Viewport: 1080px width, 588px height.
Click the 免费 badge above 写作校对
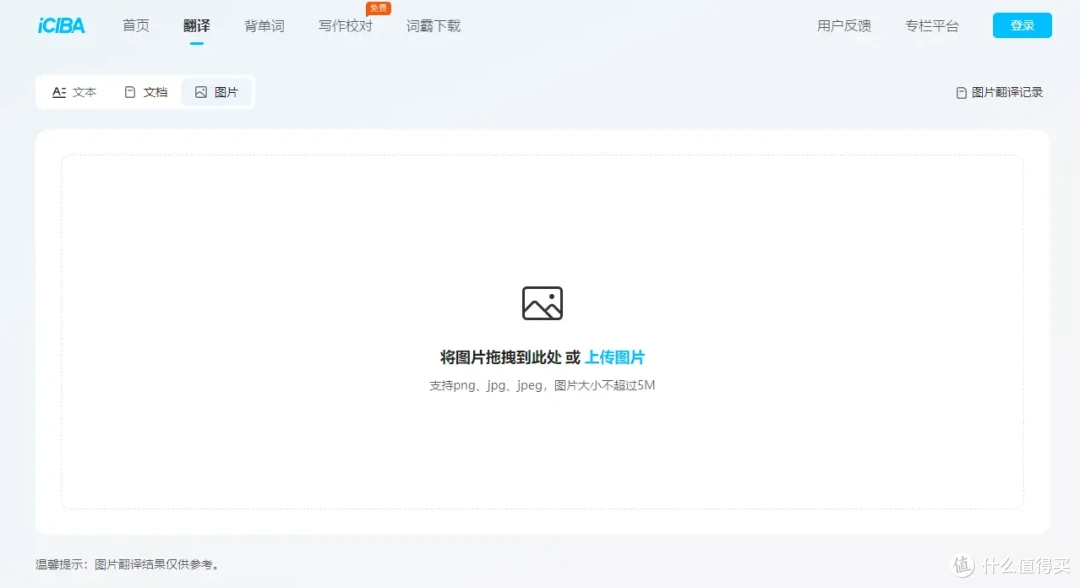(x=378, y=8)
